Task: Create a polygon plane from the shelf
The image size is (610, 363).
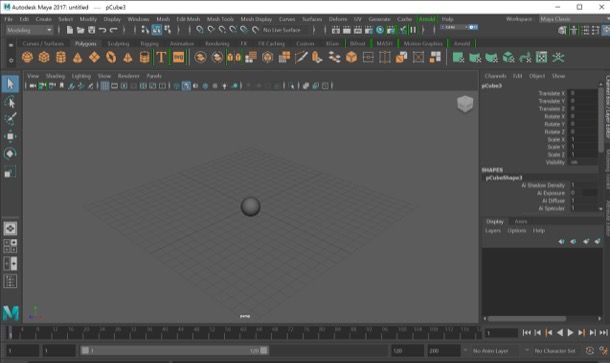Action: coord(94,58)
